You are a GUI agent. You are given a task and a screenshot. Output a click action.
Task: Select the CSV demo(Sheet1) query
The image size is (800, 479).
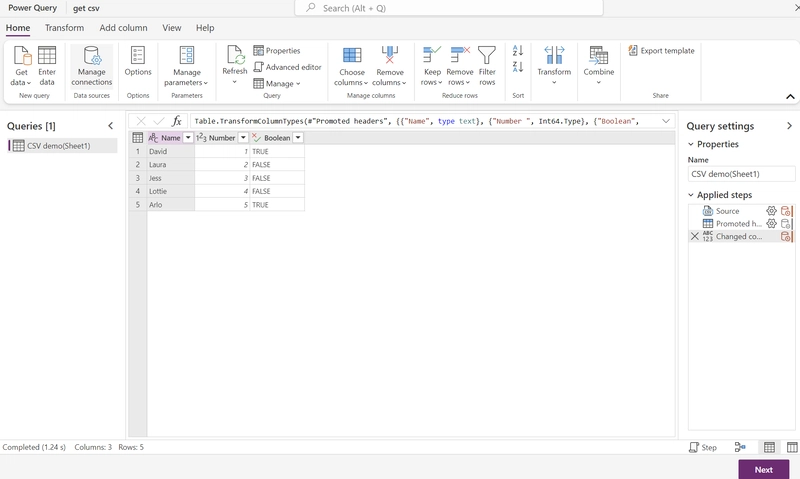pyautogui.click(x=62, y=146)
